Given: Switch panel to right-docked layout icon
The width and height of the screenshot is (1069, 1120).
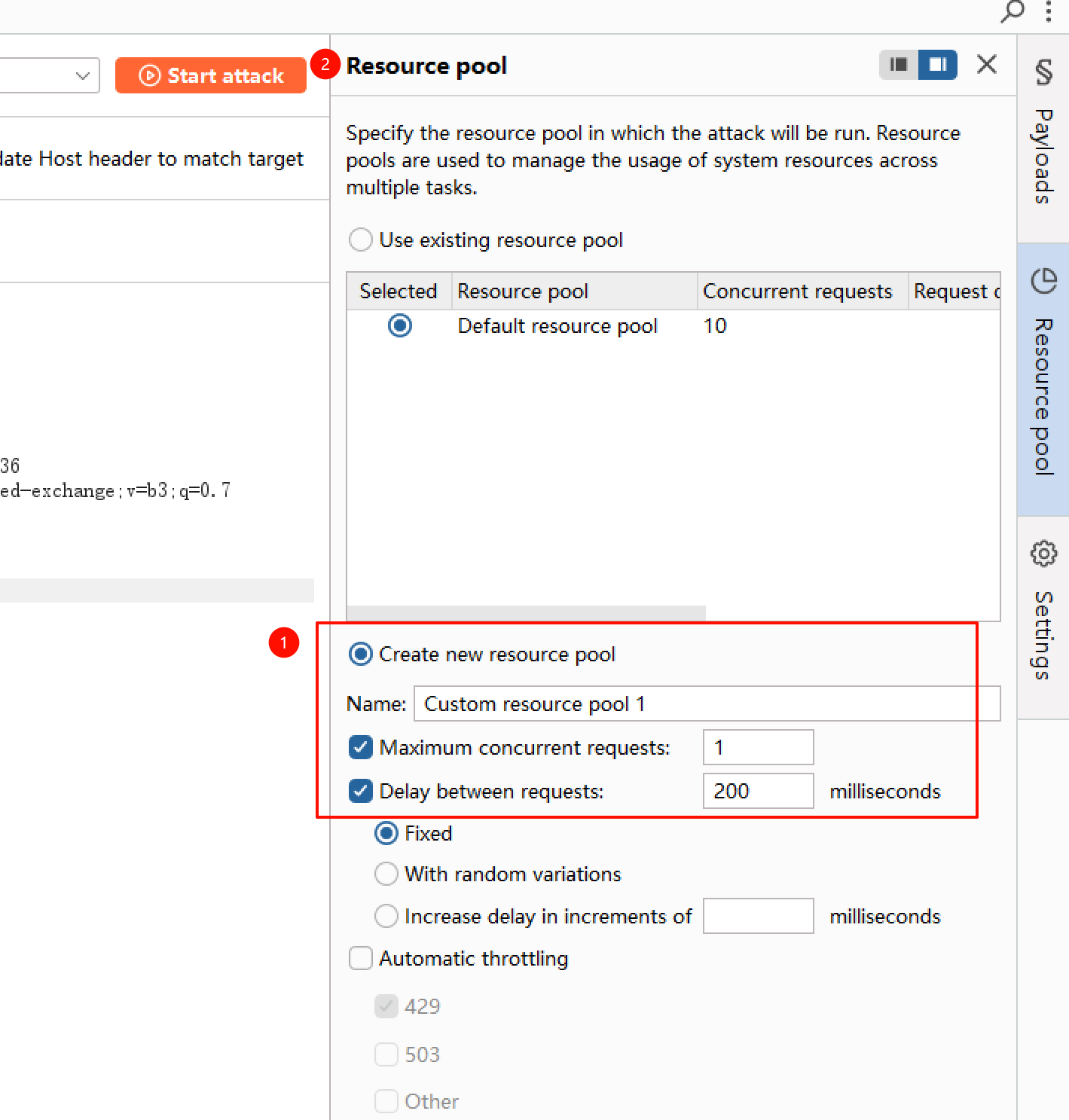Looking at the screenshot, I should [938, 65].
